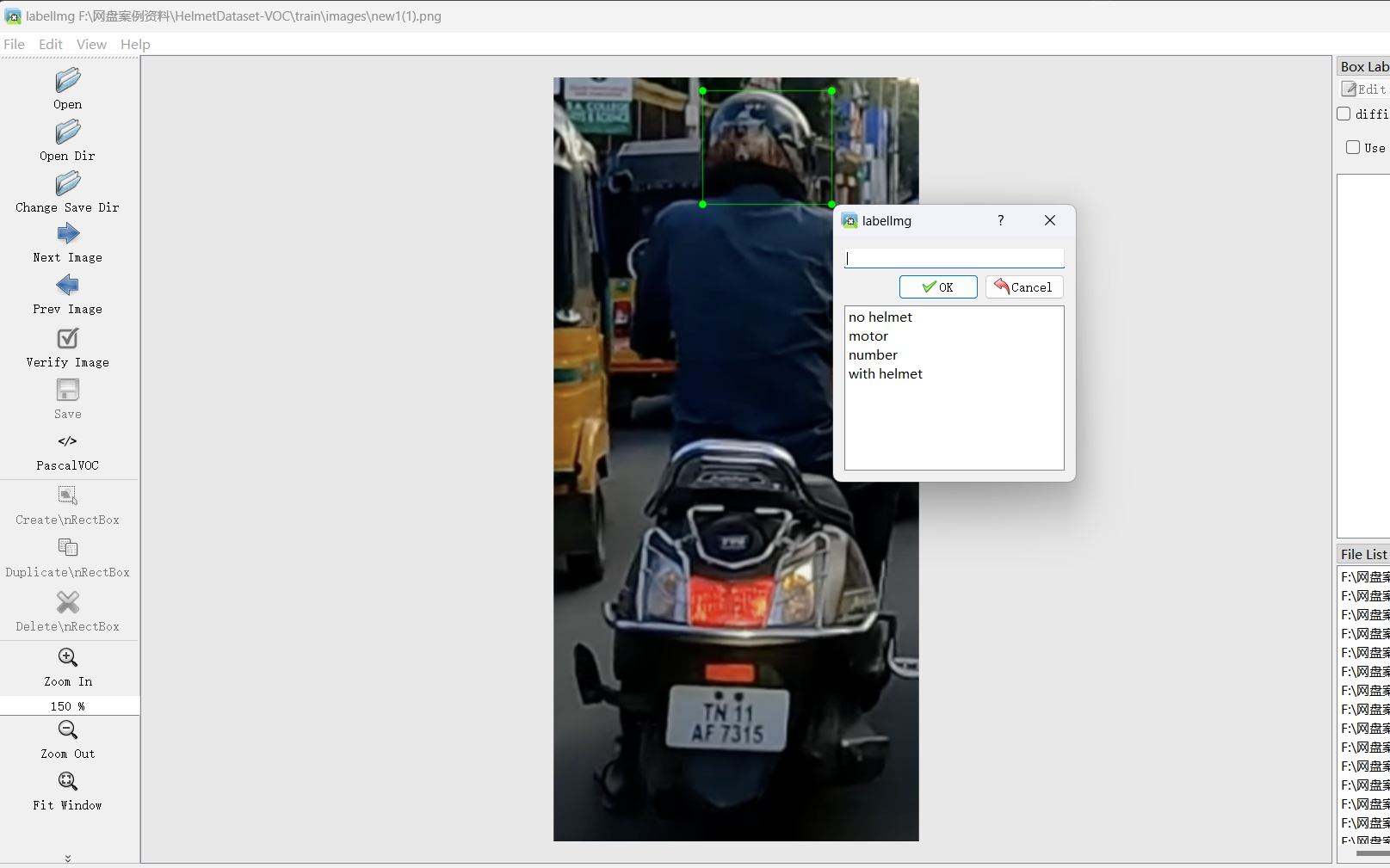Open the View menu
The image size is (1390, 868).
pos(91,44)
